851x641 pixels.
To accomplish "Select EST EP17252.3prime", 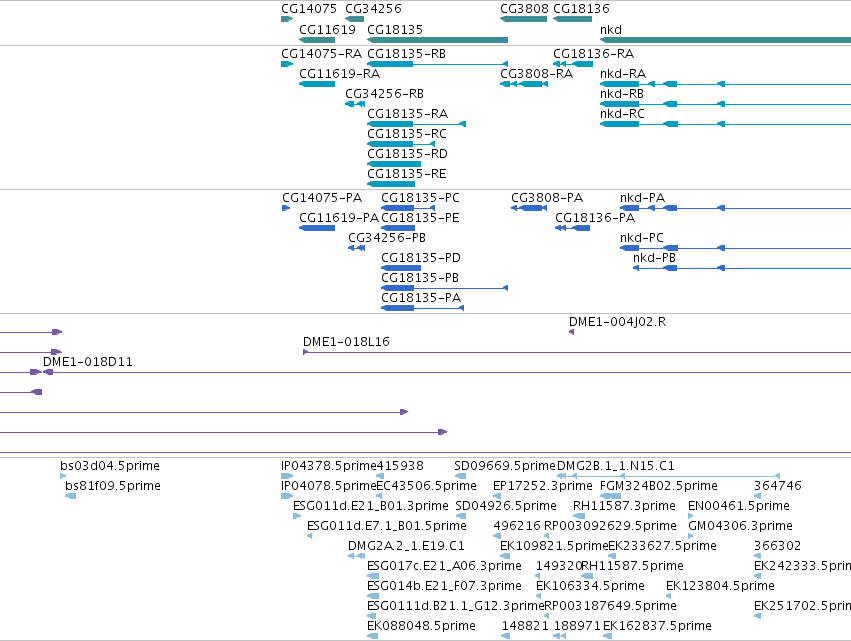I will pos(497,496).
